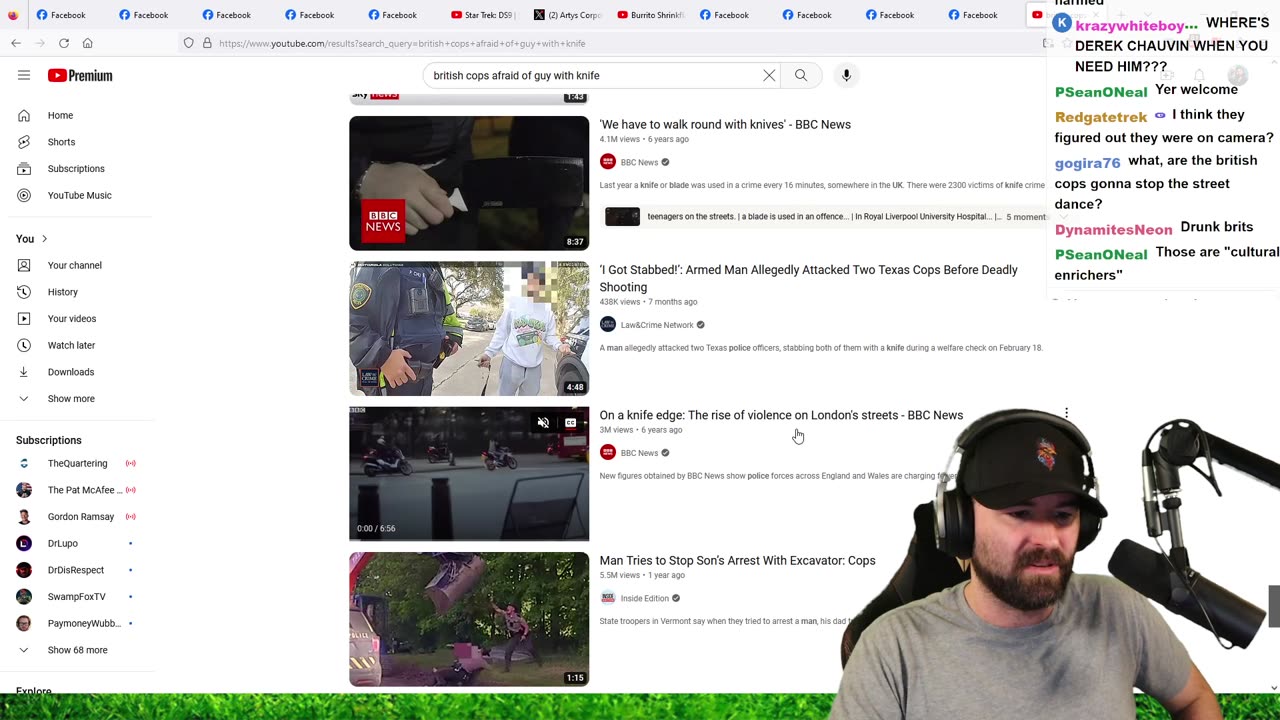The width and height of the screenshot is (1280, 720).
Task: Click the browser home icon
Action: click(x=88, y=43)
